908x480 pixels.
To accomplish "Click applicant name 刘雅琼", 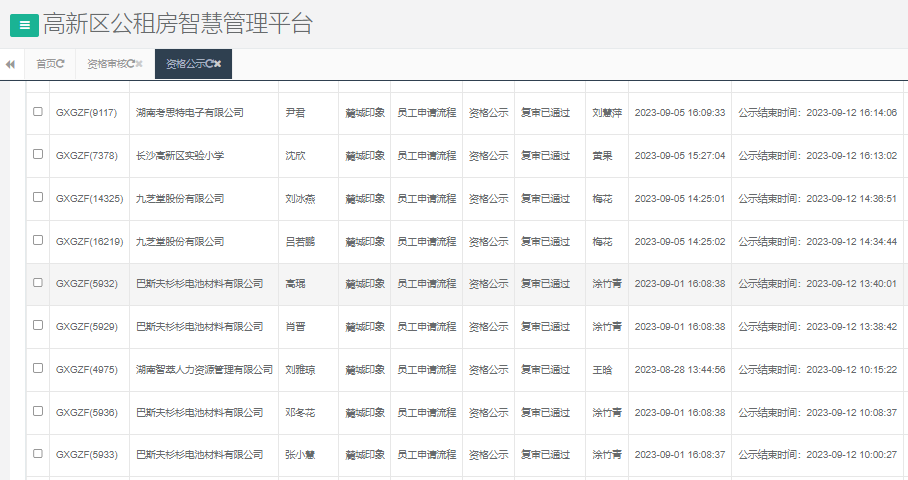I will pyautogui.click(x=300, y=369).
